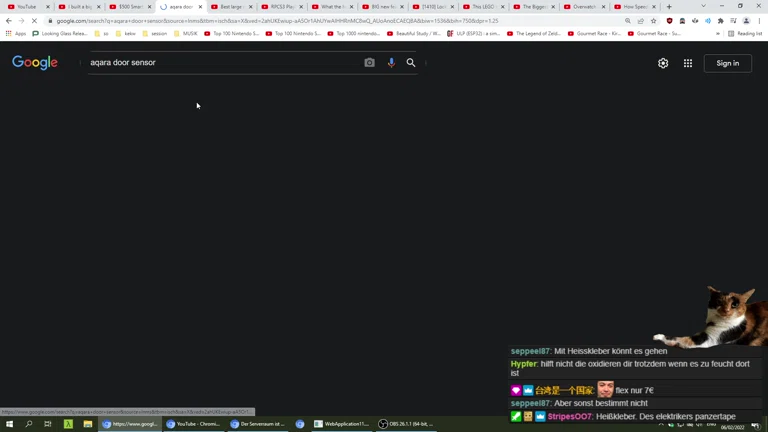Click the address bar URL
This screenshot has width=768, height=432.
click(x=277, y=21)
